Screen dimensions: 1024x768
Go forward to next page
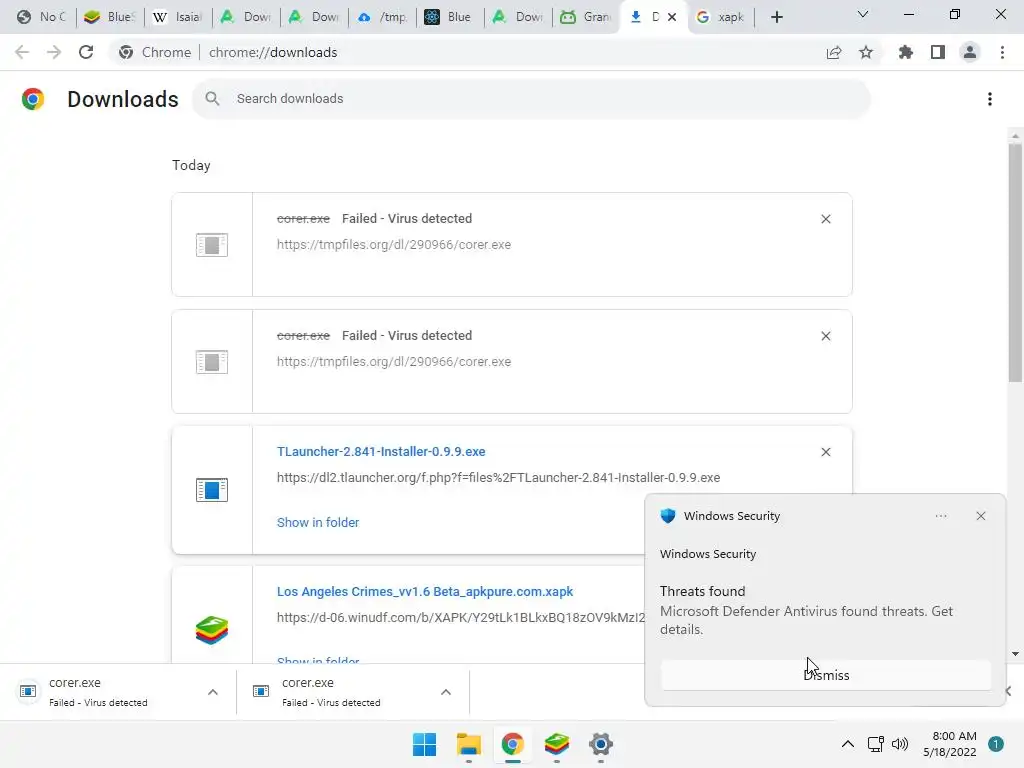[x=54, y=52]
